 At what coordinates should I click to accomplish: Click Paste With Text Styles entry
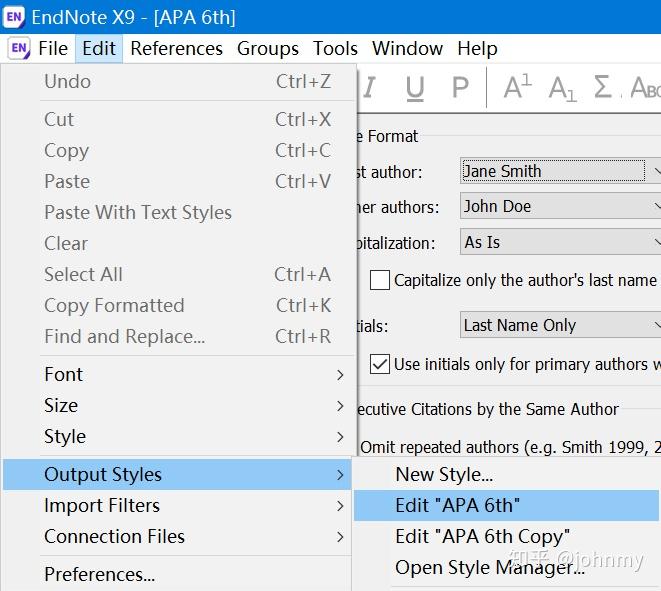click(177, 212)
